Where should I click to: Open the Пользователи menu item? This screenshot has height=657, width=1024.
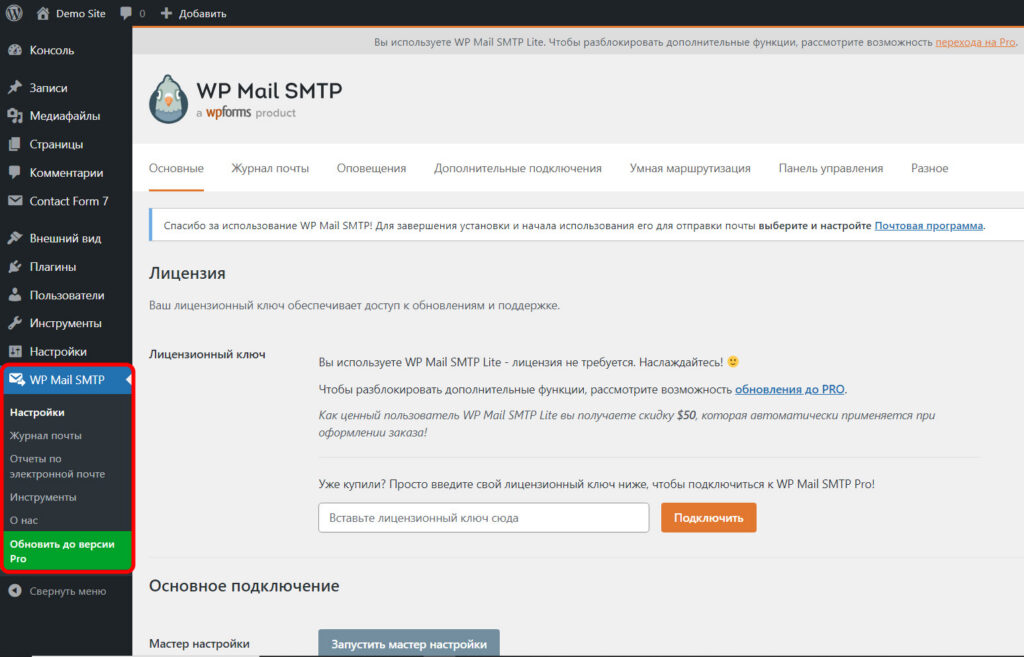click(x=65, y=295)
